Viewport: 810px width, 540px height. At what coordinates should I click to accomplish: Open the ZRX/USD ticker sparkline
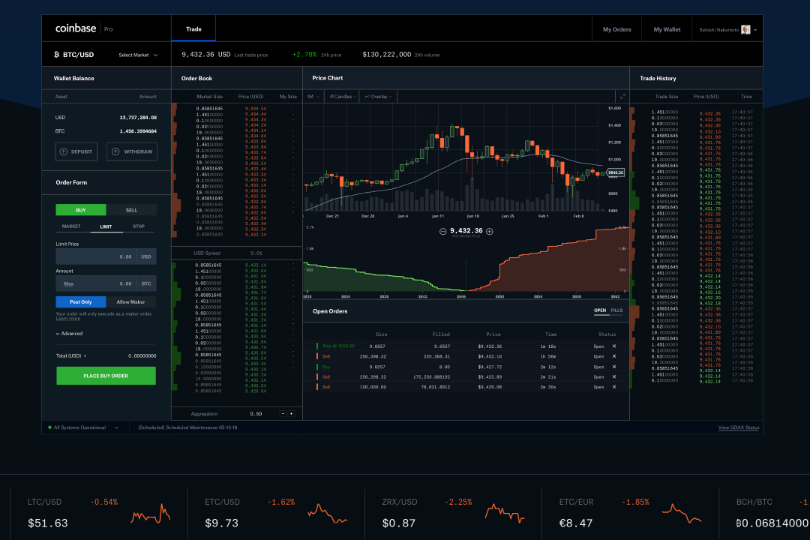coord(505,513)
